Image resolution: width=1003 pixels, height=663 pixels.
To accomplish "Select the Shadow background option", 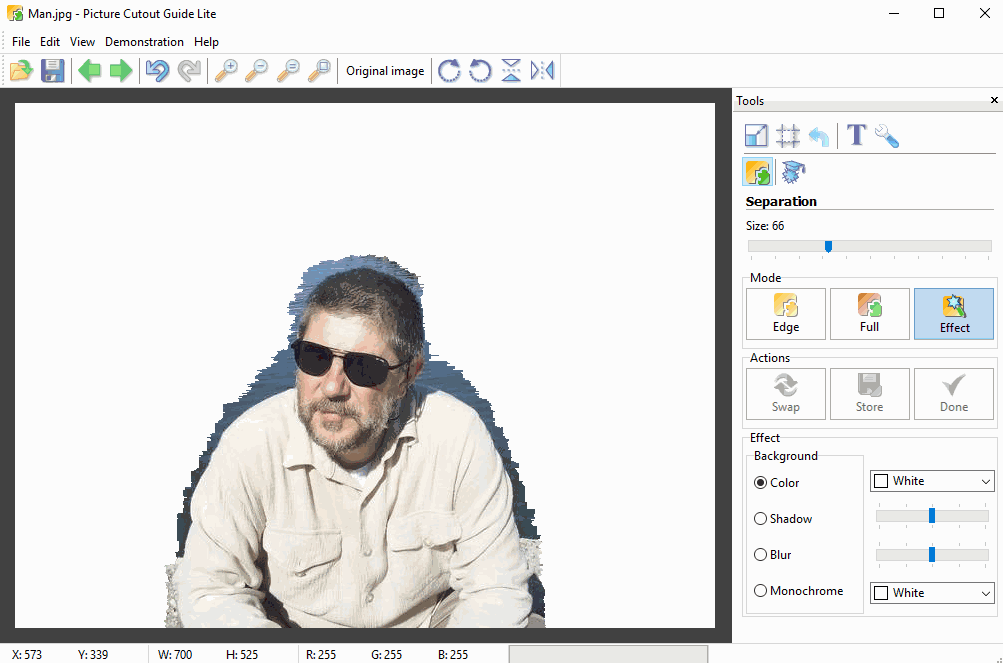I will [x=784, y=518].
